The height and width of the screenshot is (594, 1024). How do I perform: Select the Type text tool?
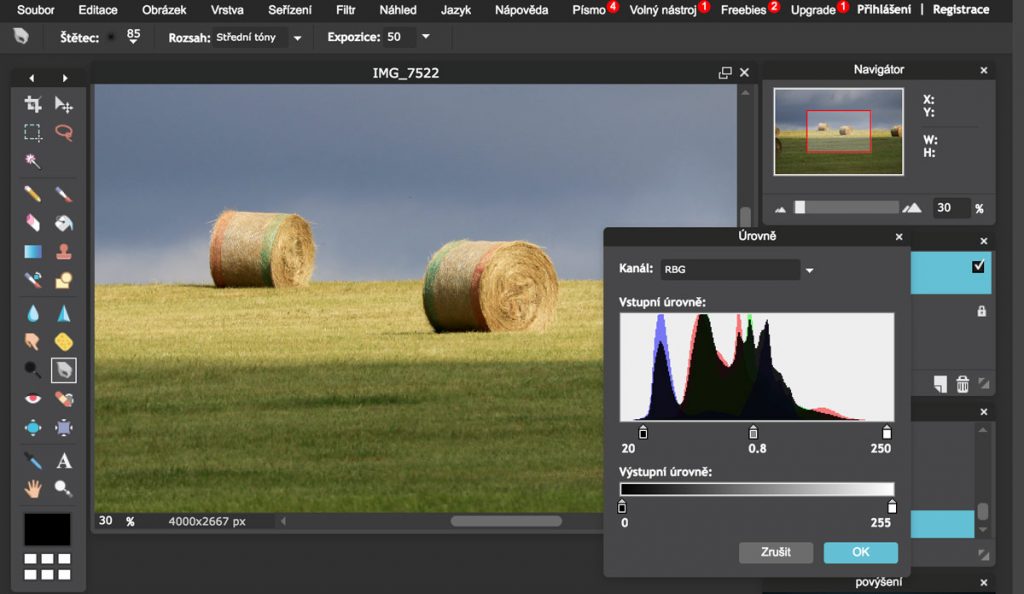coord(64,461)
